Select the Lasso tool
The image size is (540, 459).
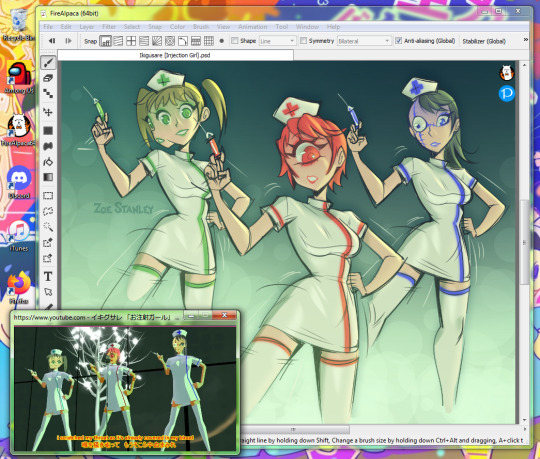[48, 211]
